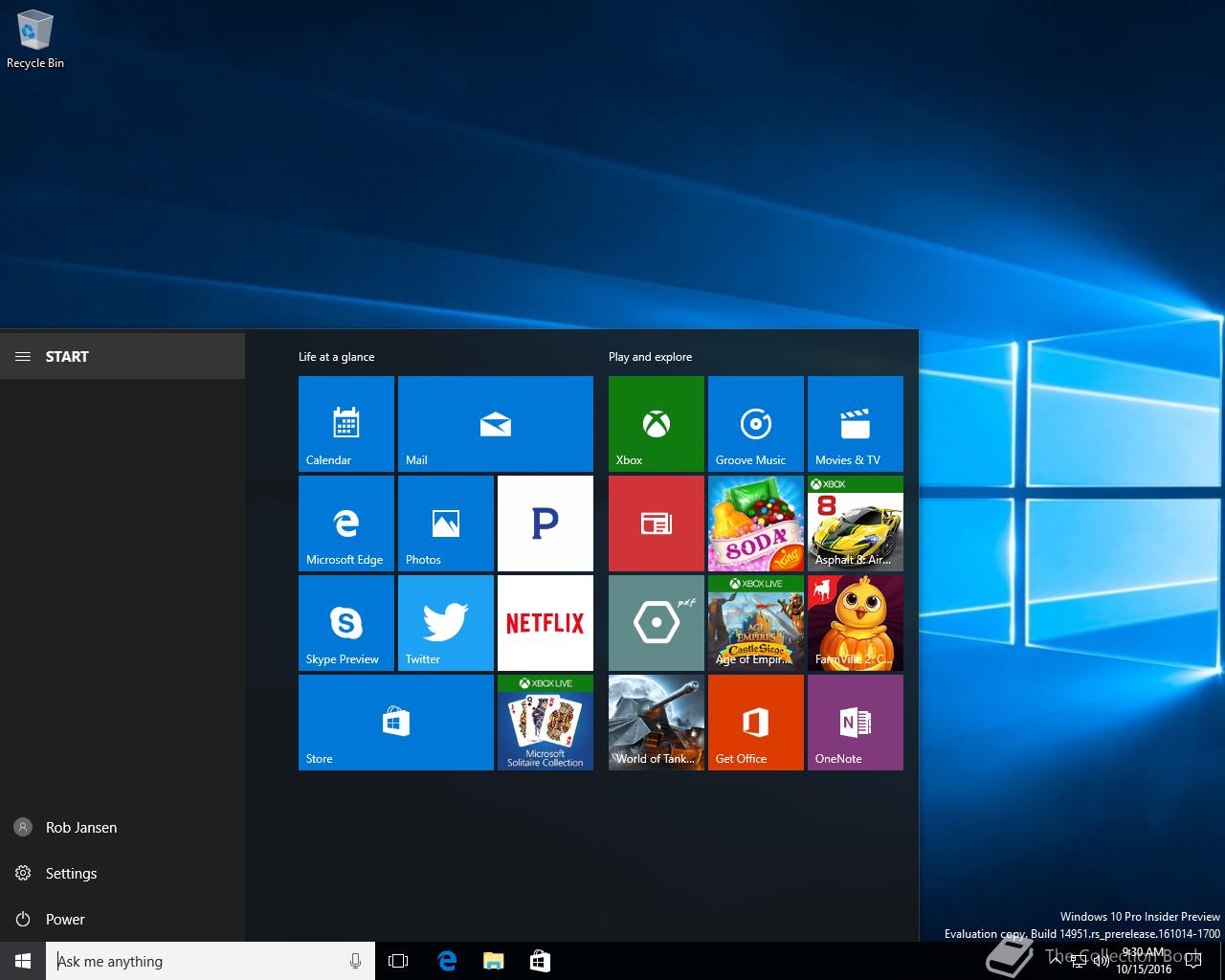
Task: Launch the Netflix tile
Action: pyautogui.click(x=546, y=623)
